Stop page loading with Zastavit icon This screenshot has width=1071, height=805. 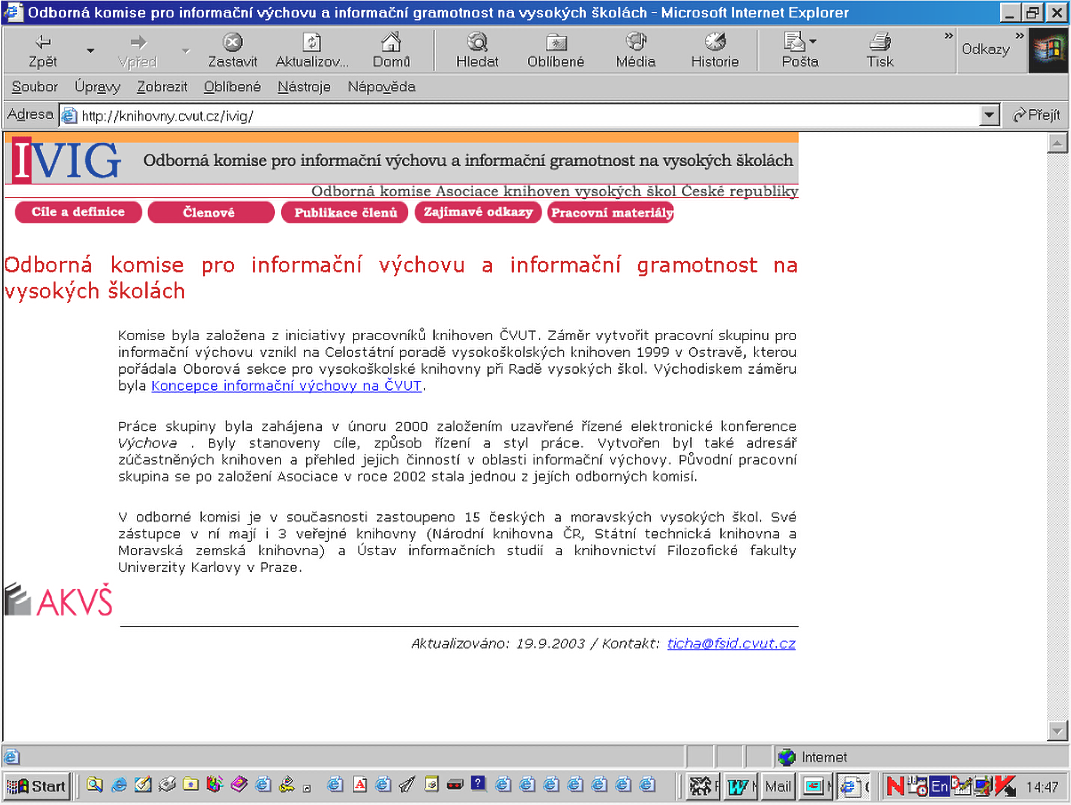point(232,42)
